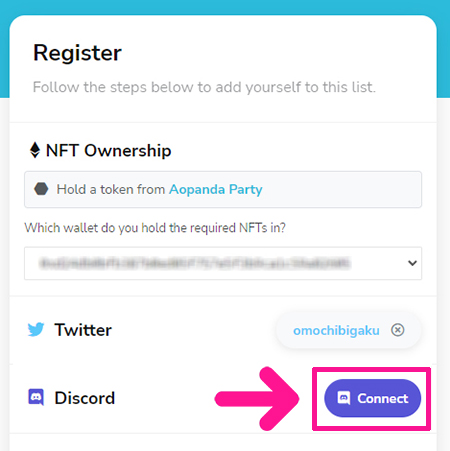Connect your Discord account

pyautogui.click(x=372, y=398)
